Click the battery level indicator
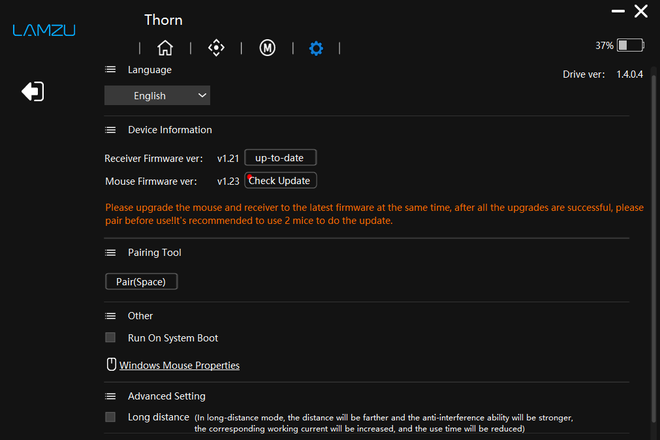The height and width of the screenshot is (440, 660). pos(629,46)
